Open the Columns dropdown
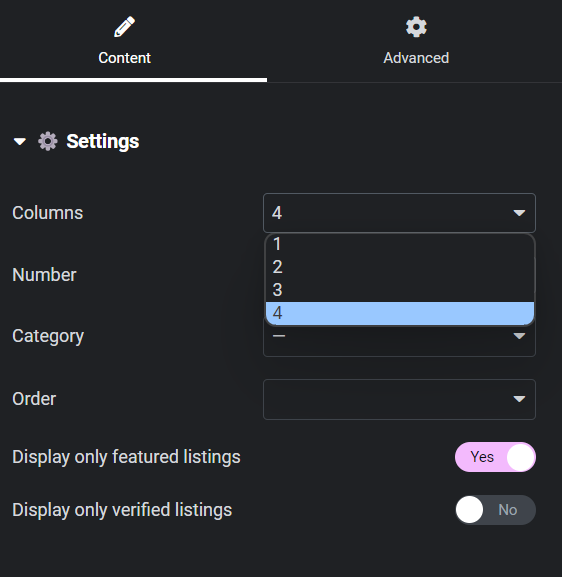562x577 pixels. pos(399,213)
